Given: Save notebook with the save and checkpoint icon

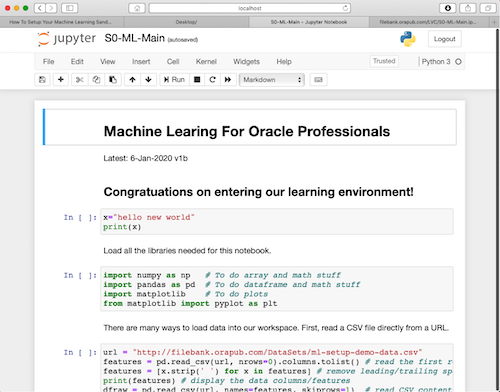Looking at the screenshot, I should pos(42,80).
